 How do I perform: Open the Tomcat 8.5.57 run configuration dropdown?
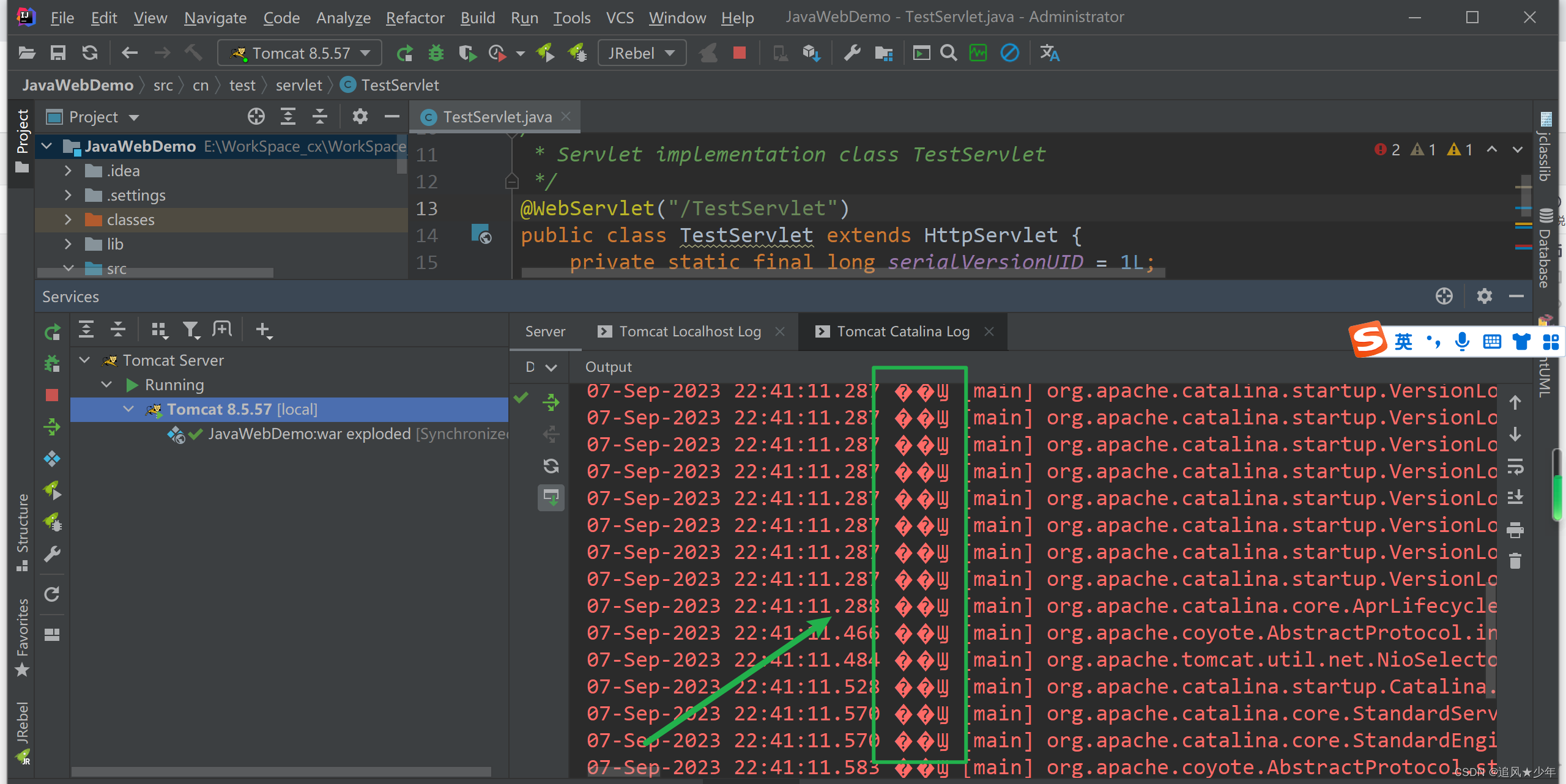pyautogui.click(x=300, y=53)
